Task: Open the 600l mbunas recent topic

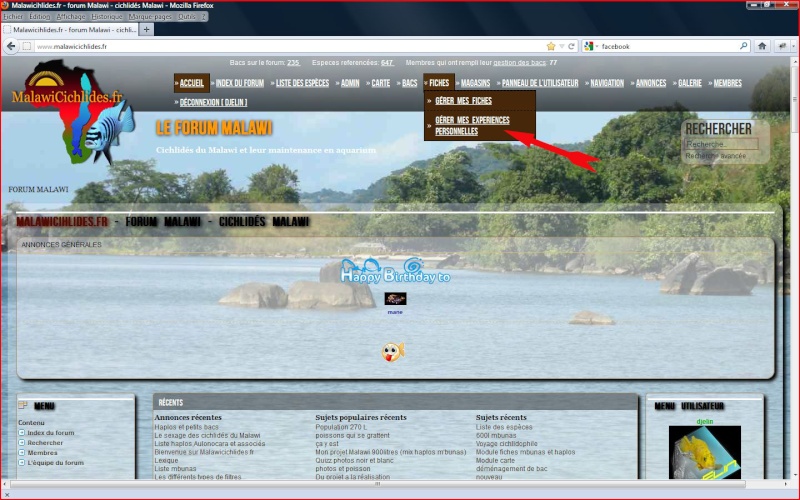Action: [x=496, y=436]
